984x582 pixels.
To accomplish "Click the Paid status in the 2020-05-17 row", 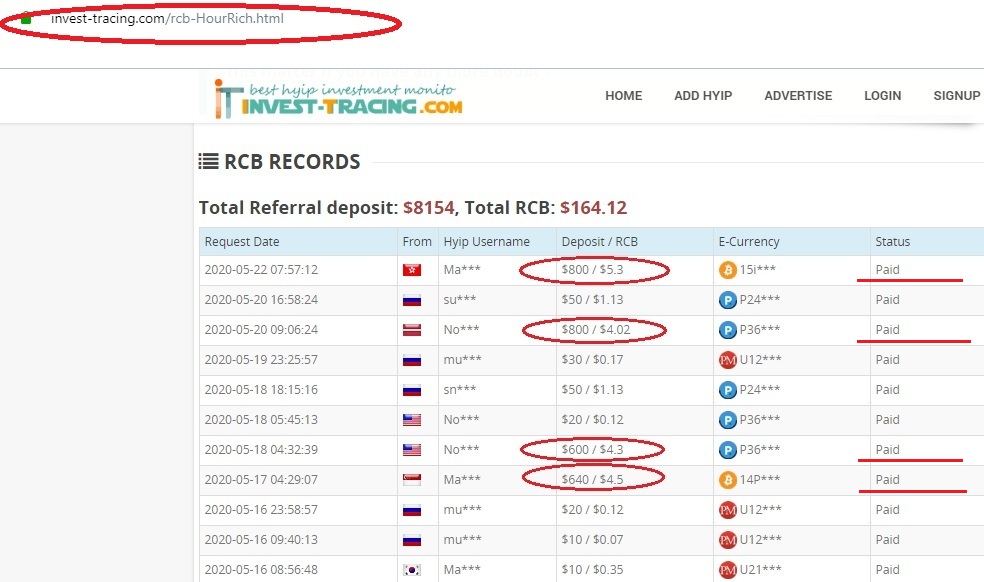I will (887, 480).
